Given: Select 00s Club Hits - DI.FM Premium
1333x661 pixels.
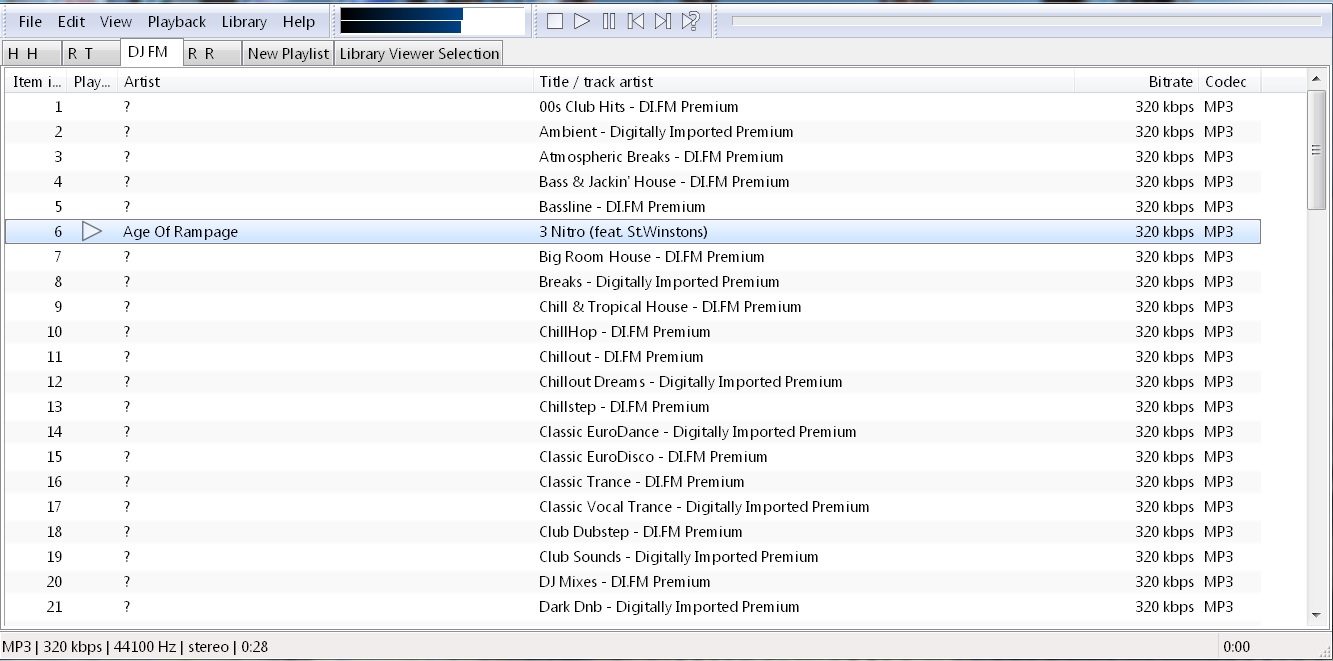Looking at the screenshot, I should [x=633, y=107].
